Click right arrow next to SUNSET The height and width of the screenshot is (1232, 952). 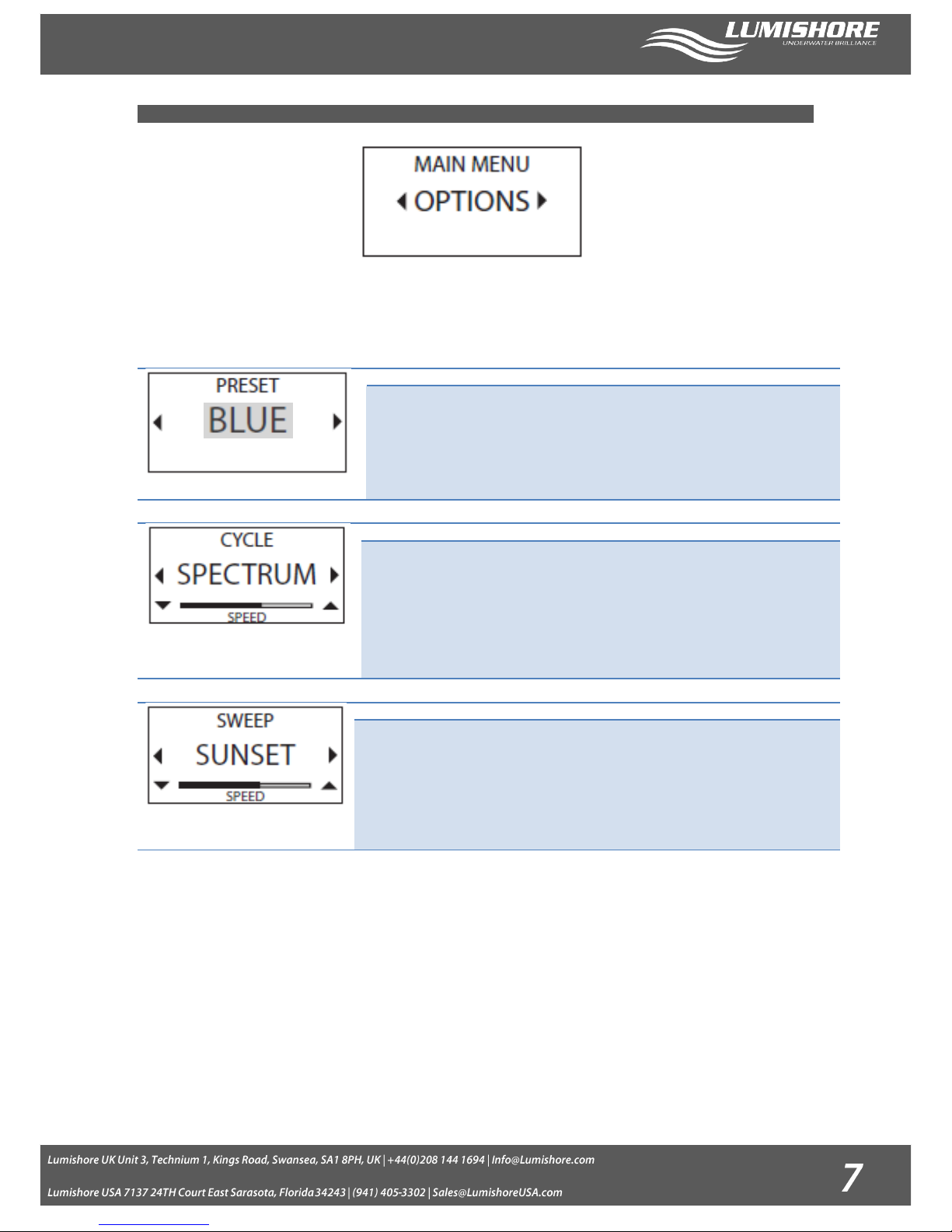click(333, 755)
